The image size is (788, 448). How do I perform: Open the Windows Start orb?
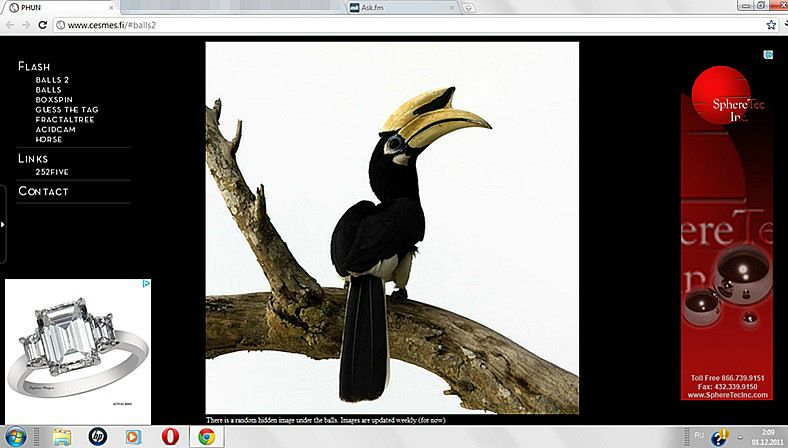[x=15, y=436]
